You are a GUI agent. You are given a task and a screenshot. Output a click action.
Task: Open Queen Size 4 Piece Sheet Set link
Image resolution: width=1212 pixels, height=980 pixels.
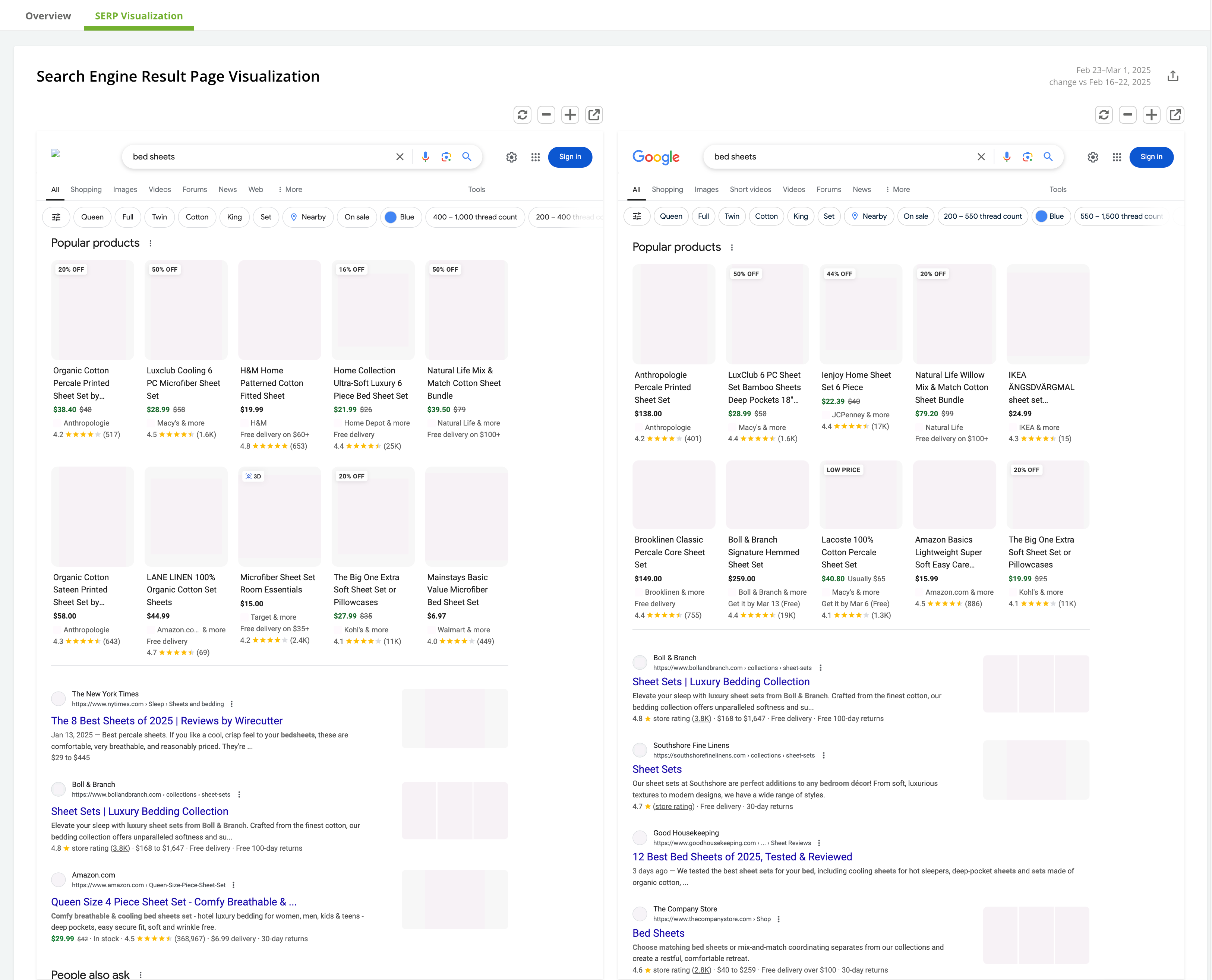tap(174, 902)
